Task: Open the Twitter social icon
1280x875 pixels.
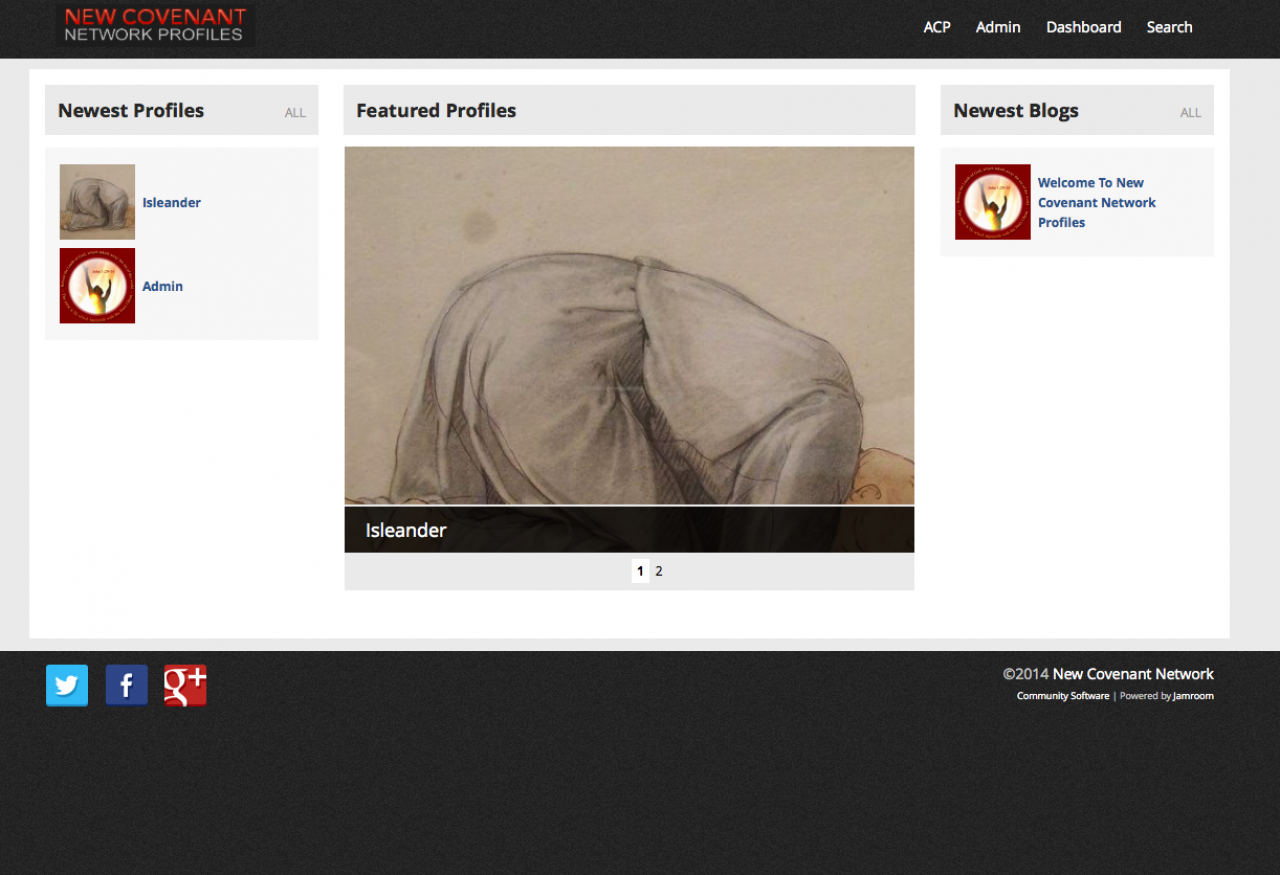Action: (67, 686)
